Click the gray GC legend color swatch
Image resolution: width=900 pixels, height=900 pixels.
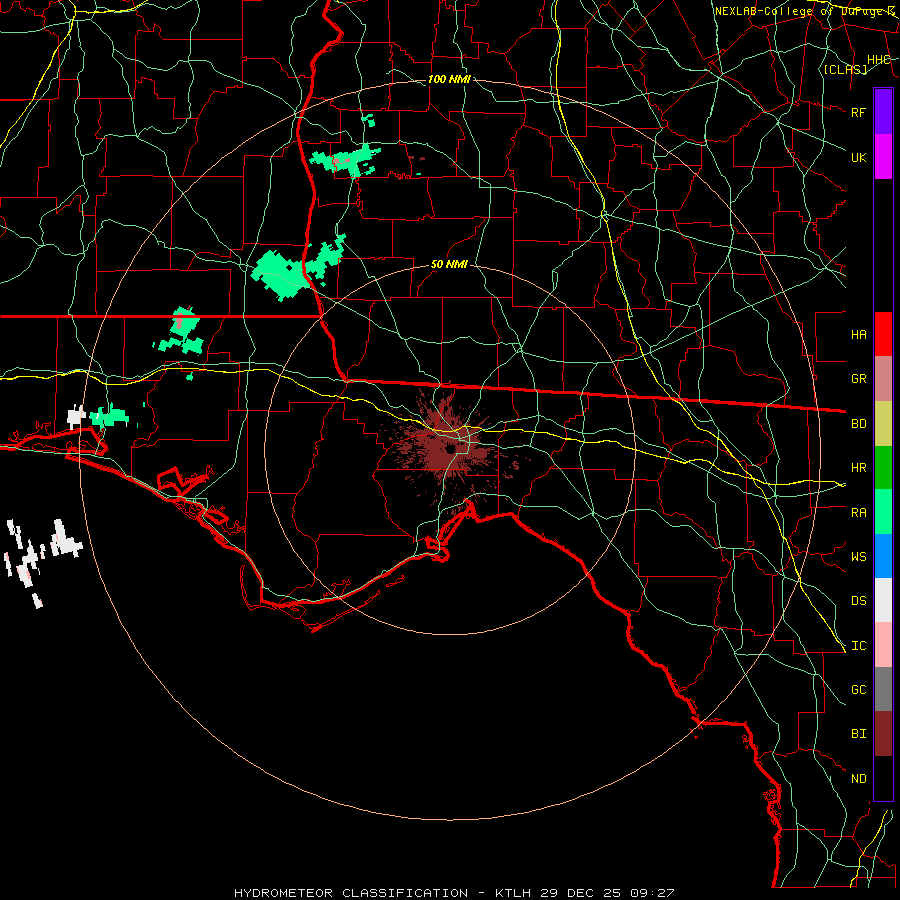click(x=883, y=689)
